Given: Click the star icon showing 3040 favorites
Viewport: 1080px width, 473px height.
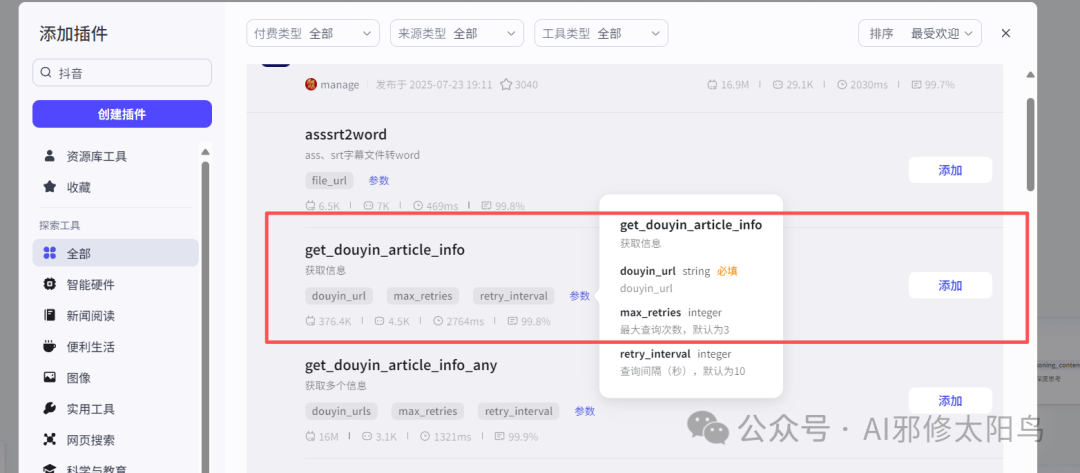Looking at the screenshot, I should [x=506, y=85].
